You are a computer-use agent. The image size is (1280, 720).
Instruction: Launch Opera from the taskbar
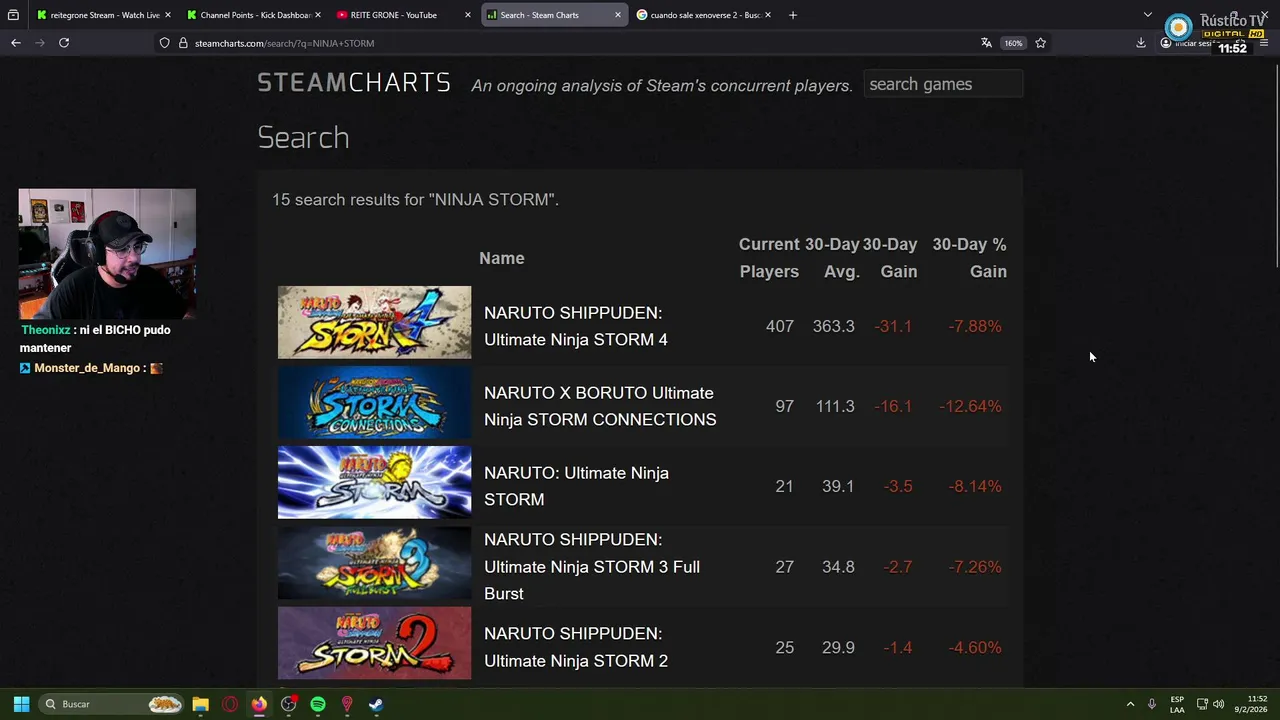pyautogui.click(x=230, y=704)
